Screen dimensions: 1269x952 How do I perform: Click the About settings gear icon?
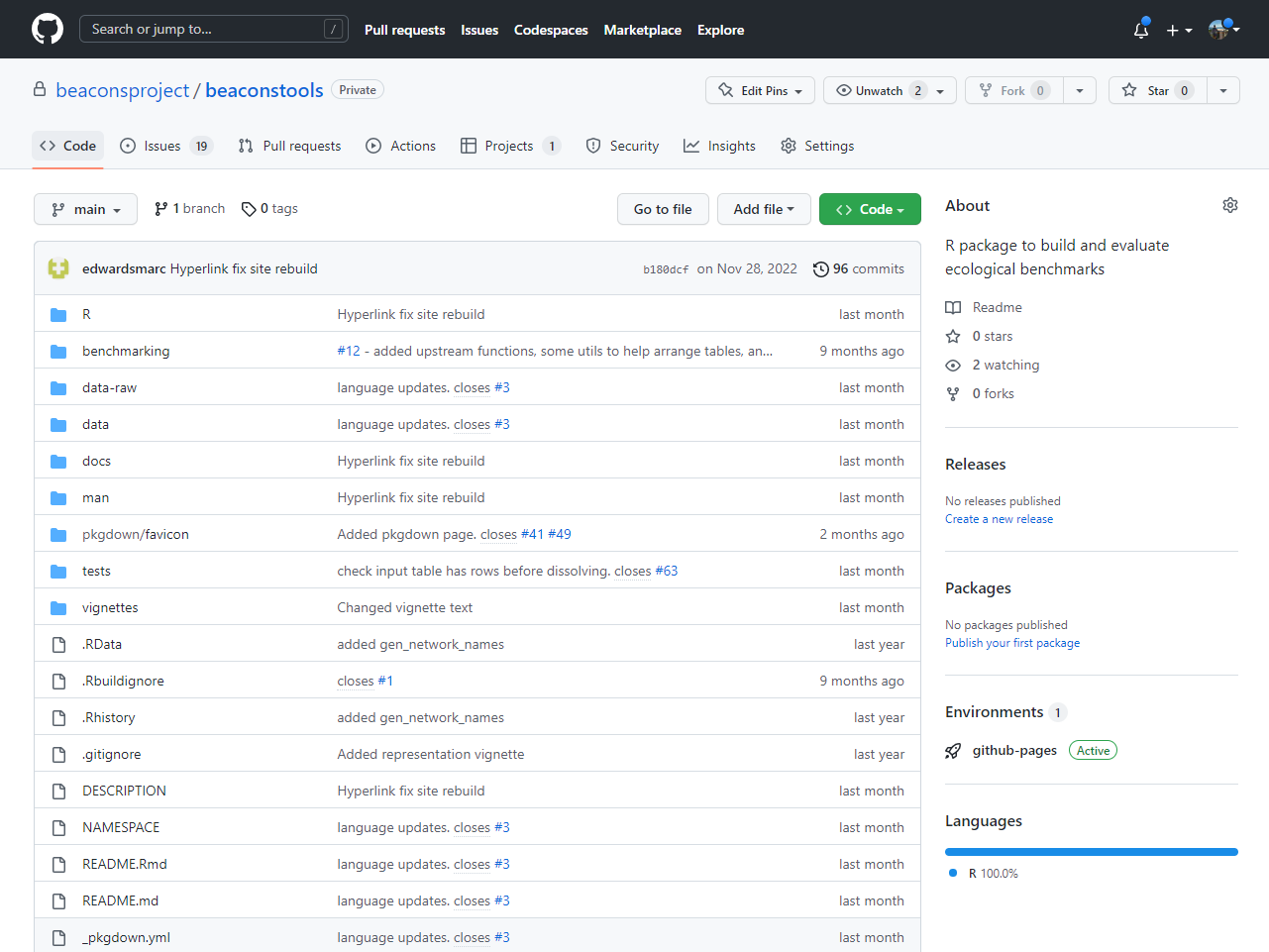tap(1230, 205)
